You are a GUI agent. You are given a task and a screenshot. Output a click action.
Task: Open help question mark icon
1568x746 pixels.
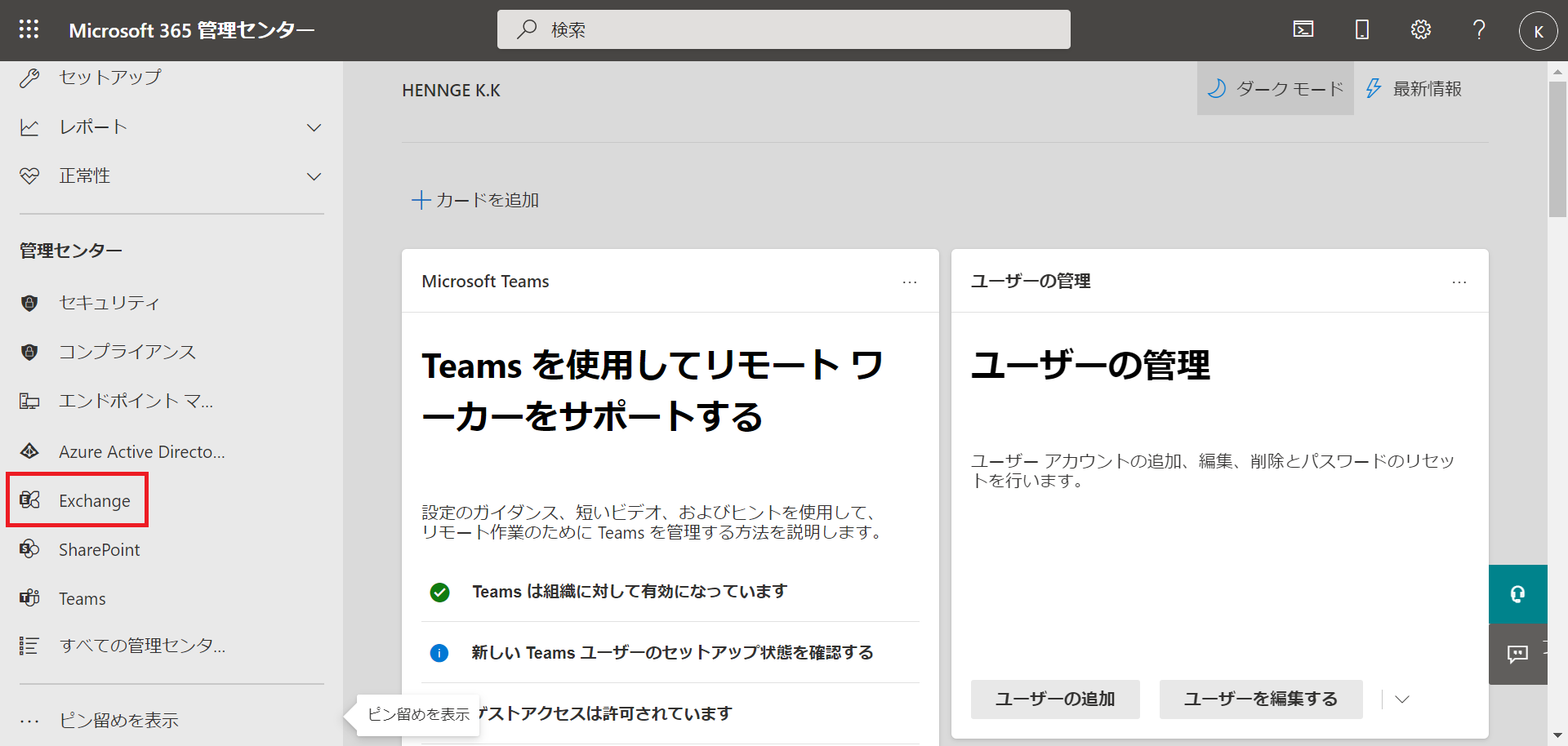pyautogui.click(x=1479, y=30)
